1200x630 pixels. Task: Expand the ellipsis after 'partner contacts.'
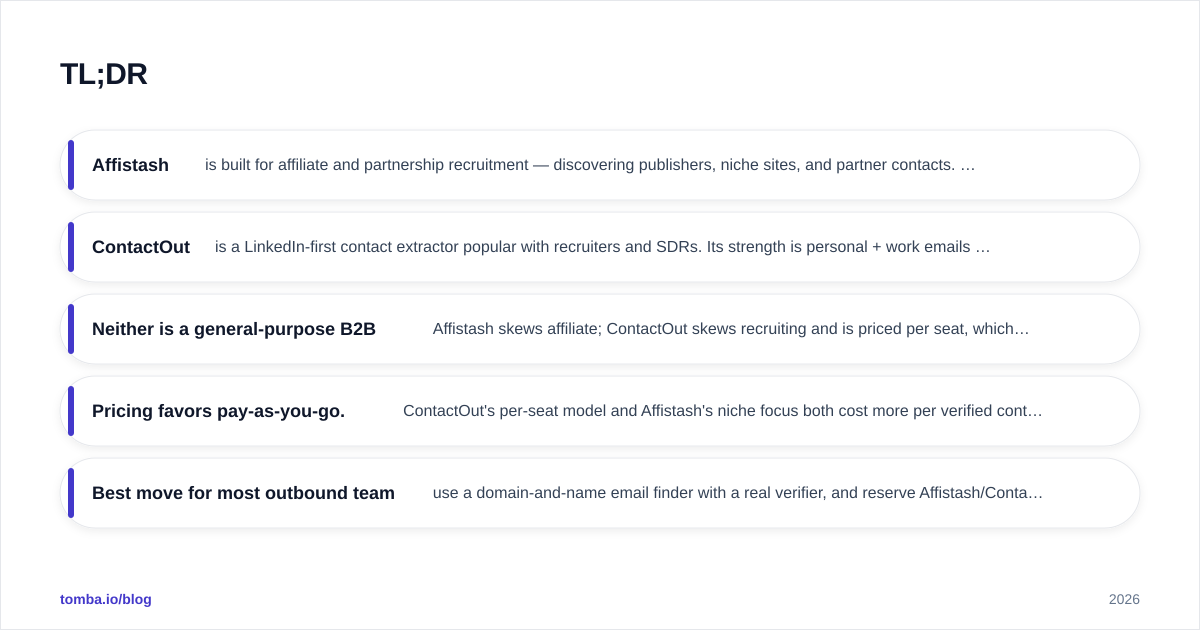click(968, 165)
